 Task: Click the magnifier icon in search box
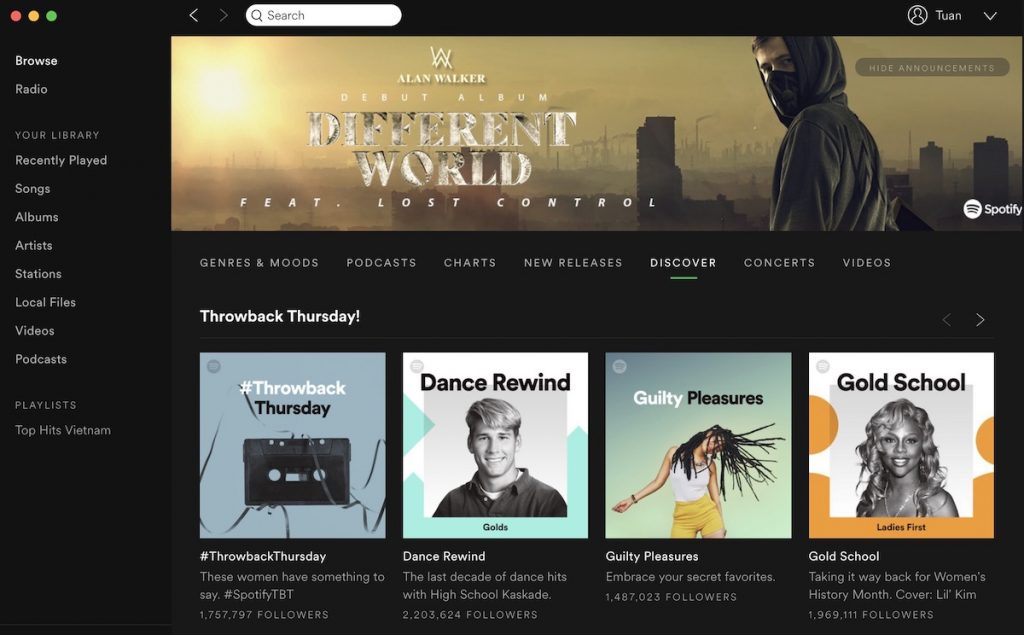click(x=256, y=15)
